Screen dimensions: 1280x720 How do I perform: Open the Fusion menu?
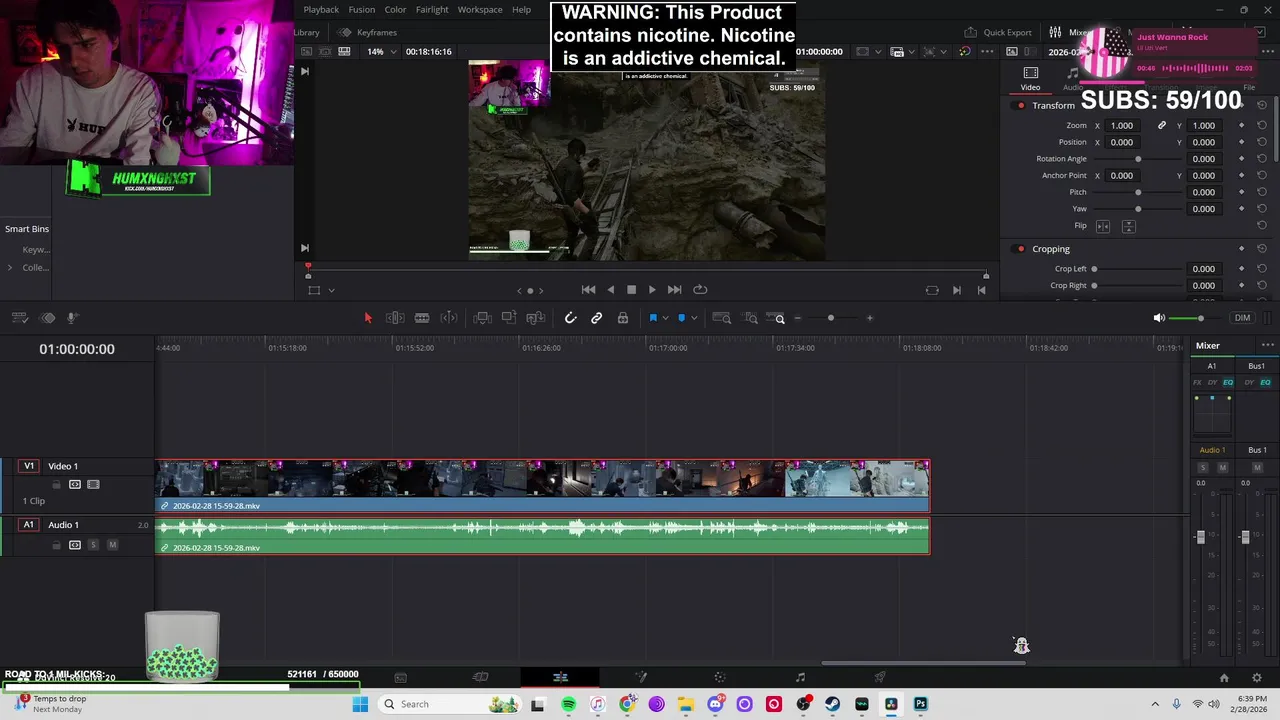[361, 9]
